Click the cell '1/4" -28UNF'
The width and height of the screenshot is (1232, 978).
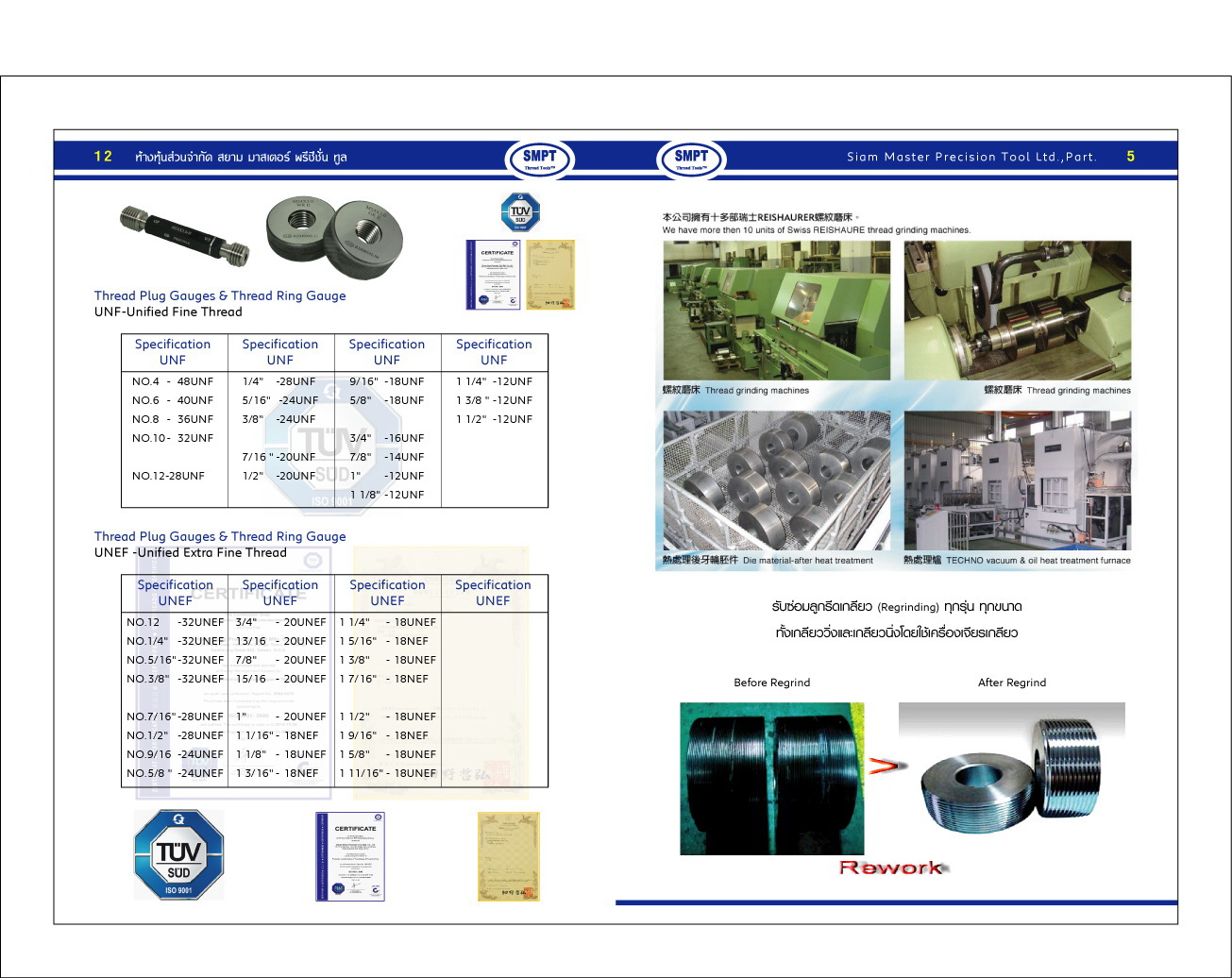(x=278, y=381)
